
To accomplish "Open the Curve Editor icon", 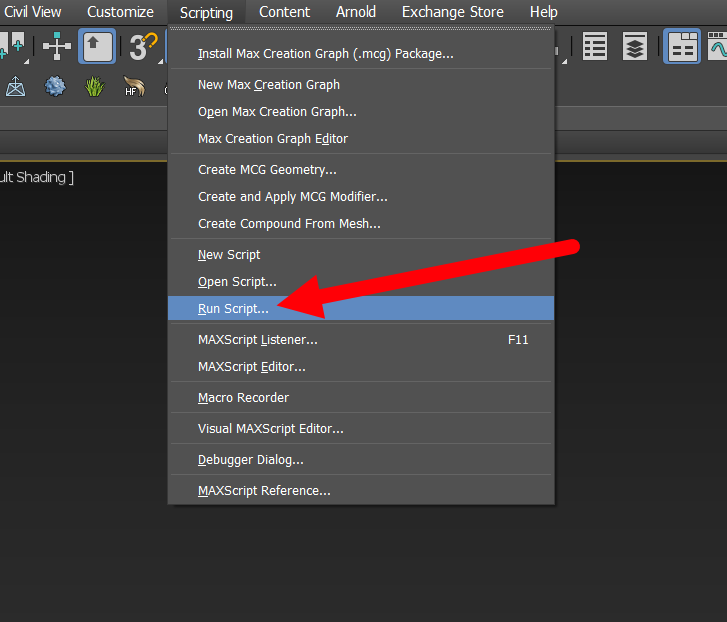I will (x=717, y=46).
